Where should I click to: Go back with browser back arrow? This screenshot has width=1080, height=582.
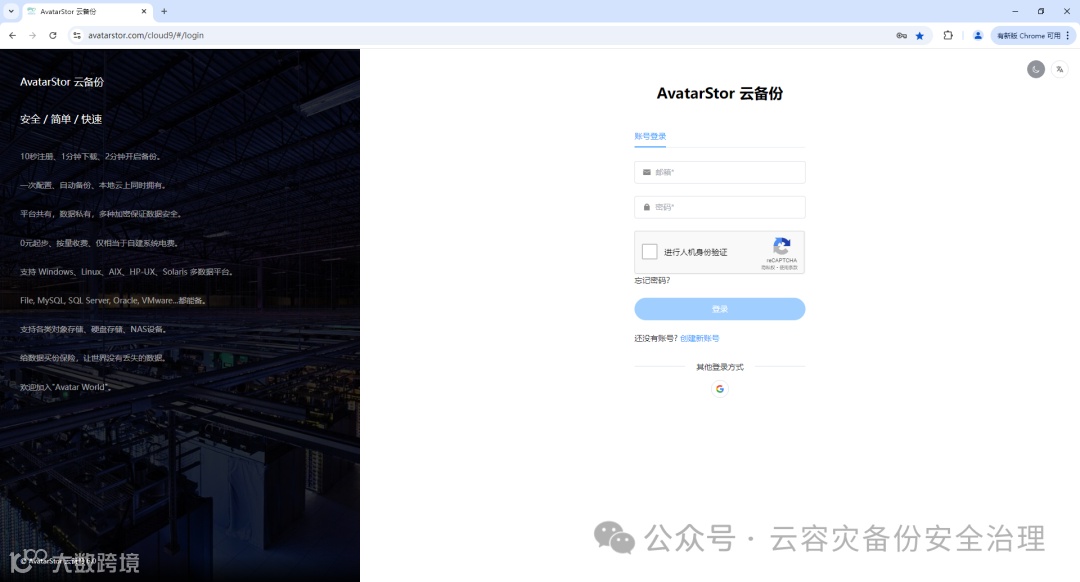(12, 35)
